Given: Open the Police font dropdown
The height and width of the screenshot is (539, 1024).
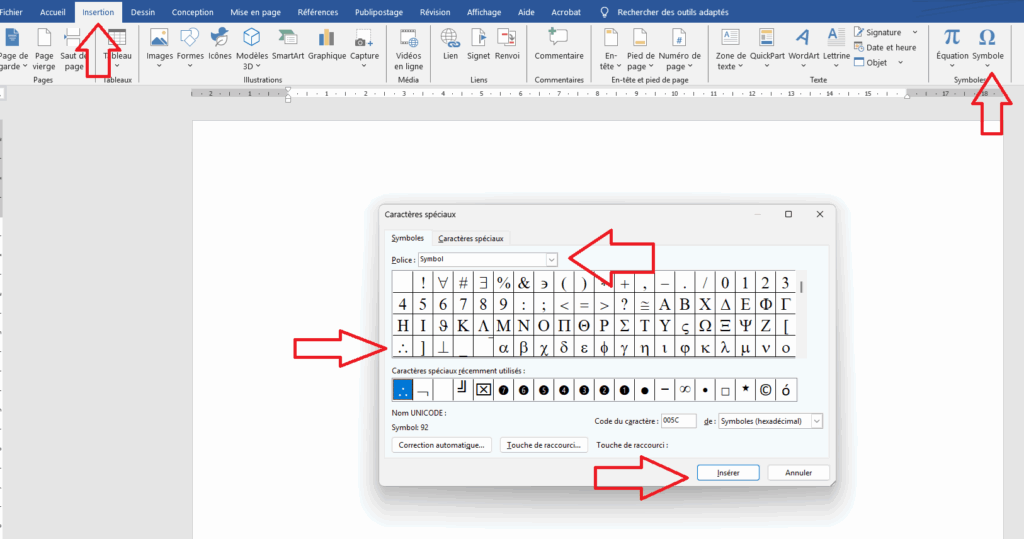Looking at the screenshot, I should (x=551, y=259).
